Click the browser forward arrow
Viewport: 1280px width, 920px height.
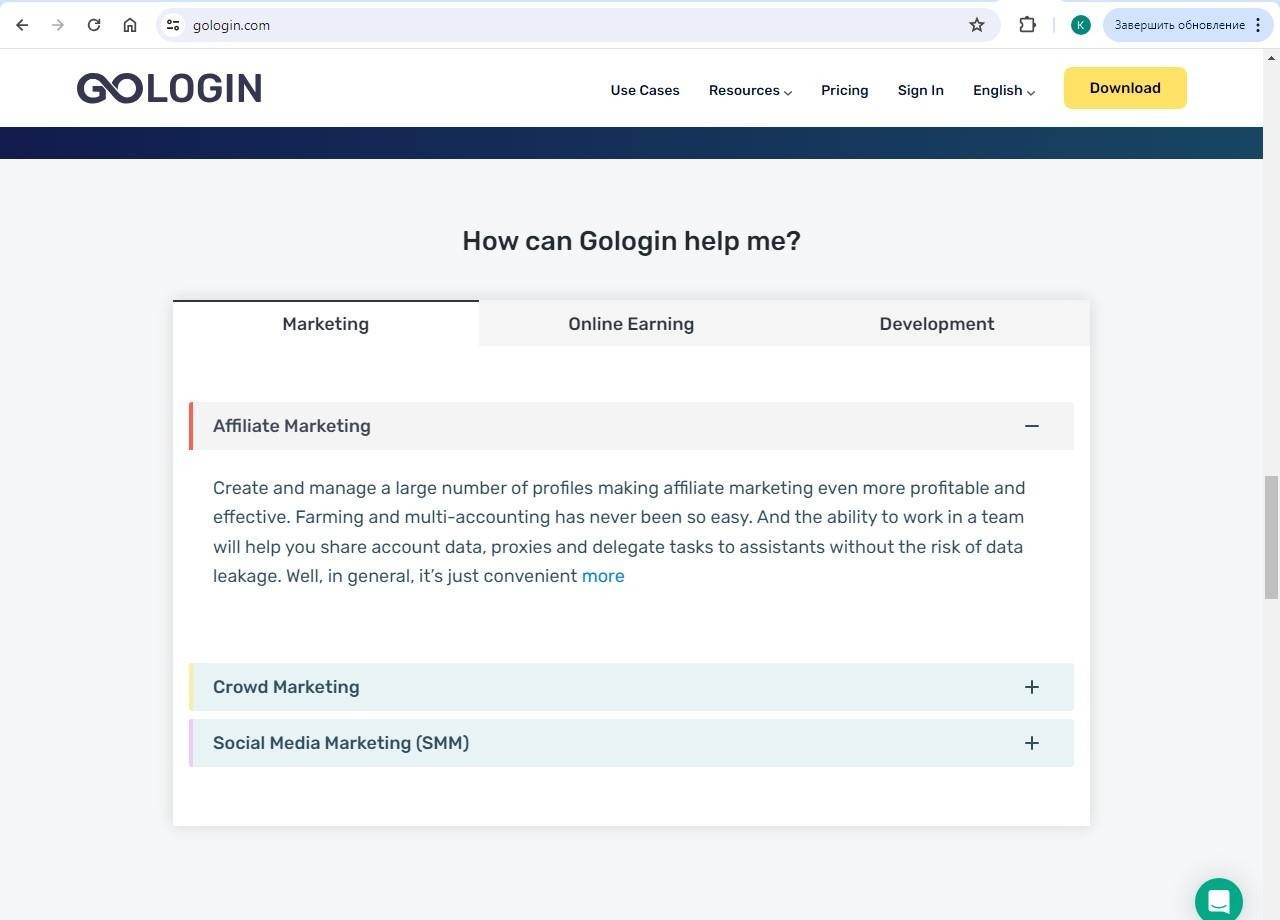point(58,25)
